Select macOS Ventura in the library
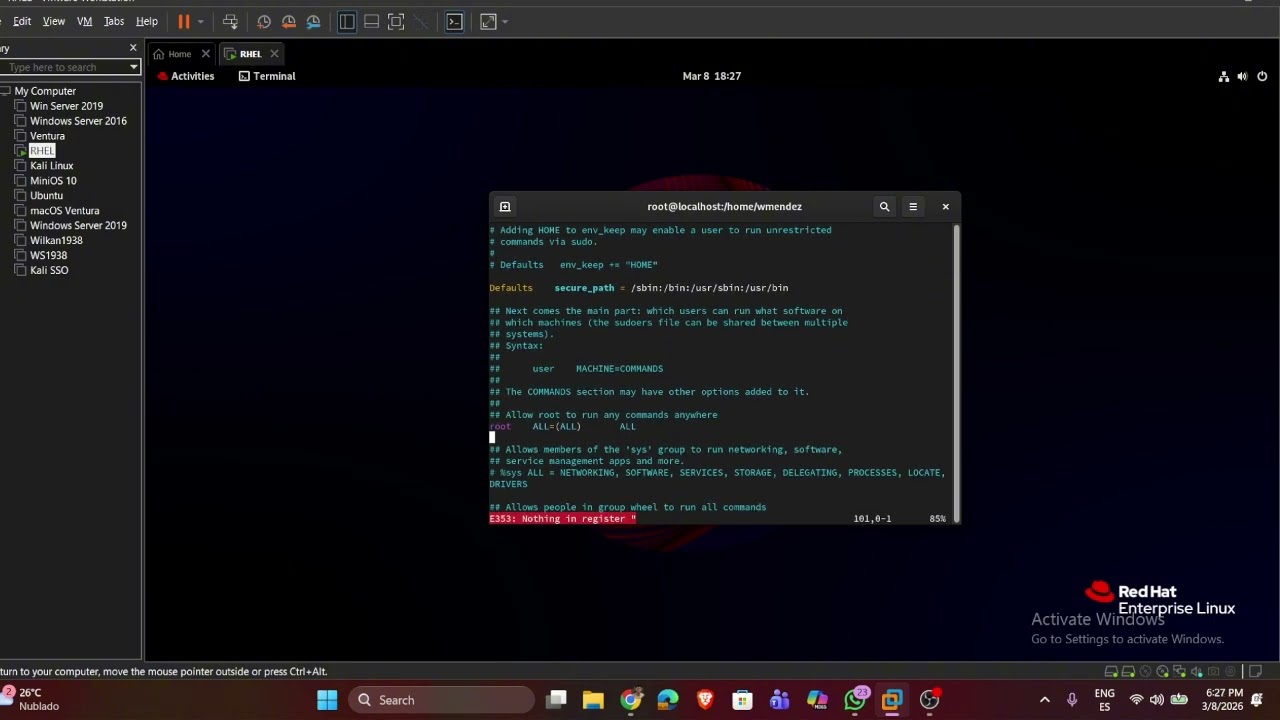The height and width of the screenshot is (720, 1280). pyautogui.click(x=64, y=211)
